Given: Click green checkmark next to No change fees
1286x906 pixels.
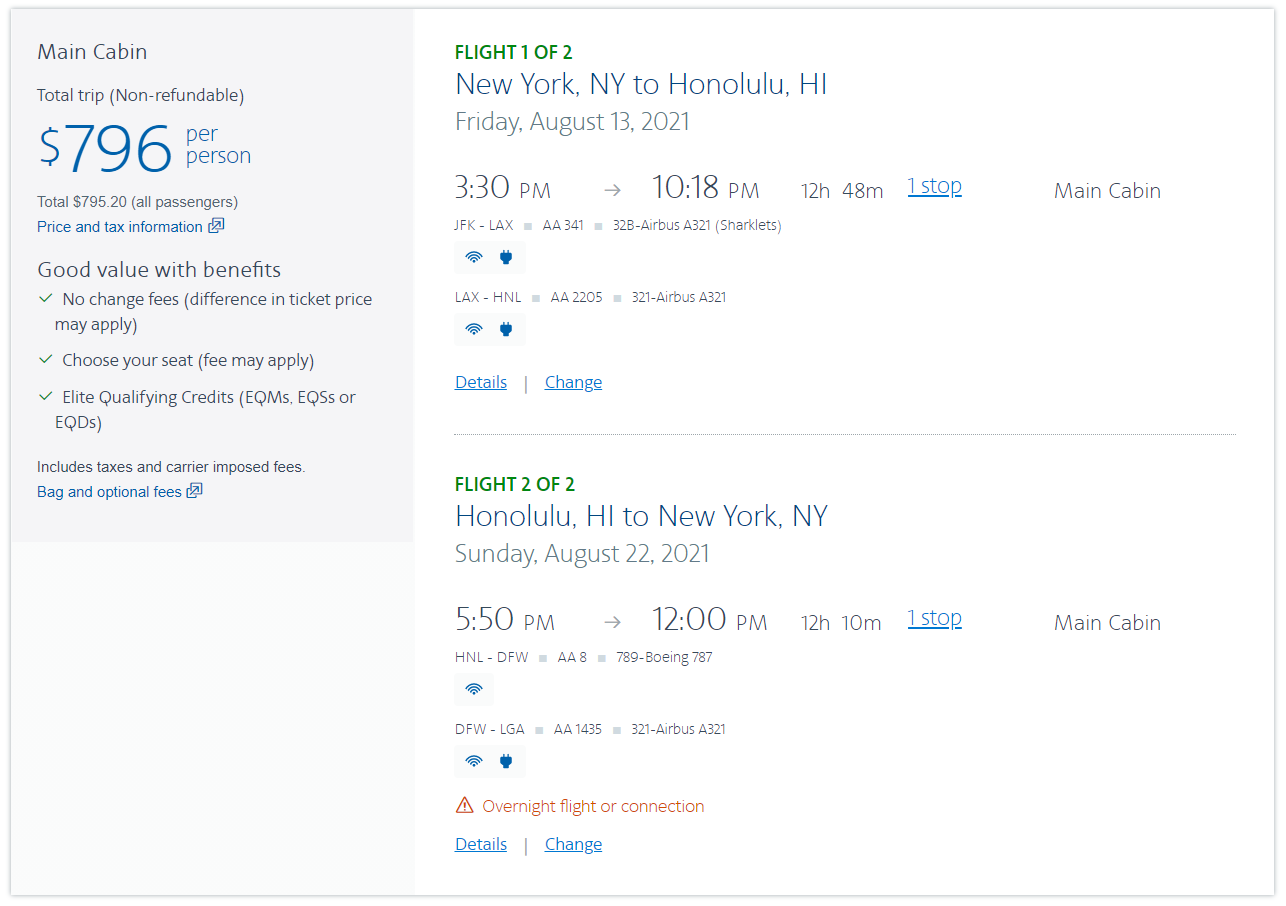Looking at the screenshot, I should [45, 298].
